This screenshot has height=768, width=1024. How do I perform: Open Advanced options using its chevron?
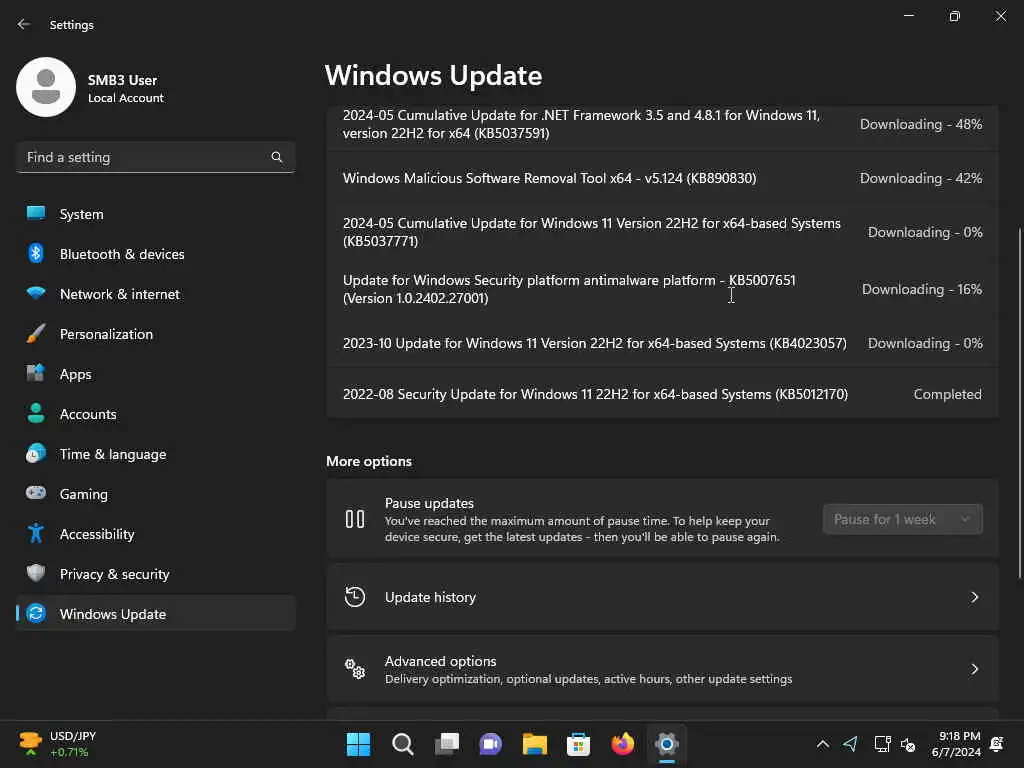click(974, 669)
